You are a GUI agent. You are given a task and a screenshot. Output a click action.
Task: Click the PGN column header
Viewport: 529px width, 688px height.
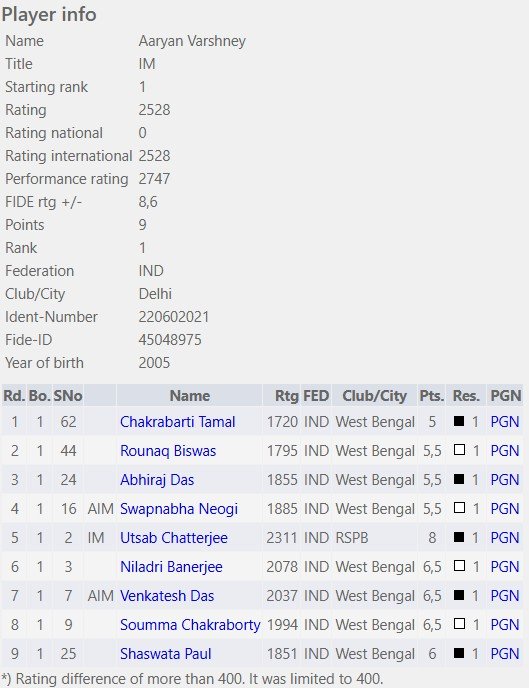pyautogui.click(x=505, y=395)
